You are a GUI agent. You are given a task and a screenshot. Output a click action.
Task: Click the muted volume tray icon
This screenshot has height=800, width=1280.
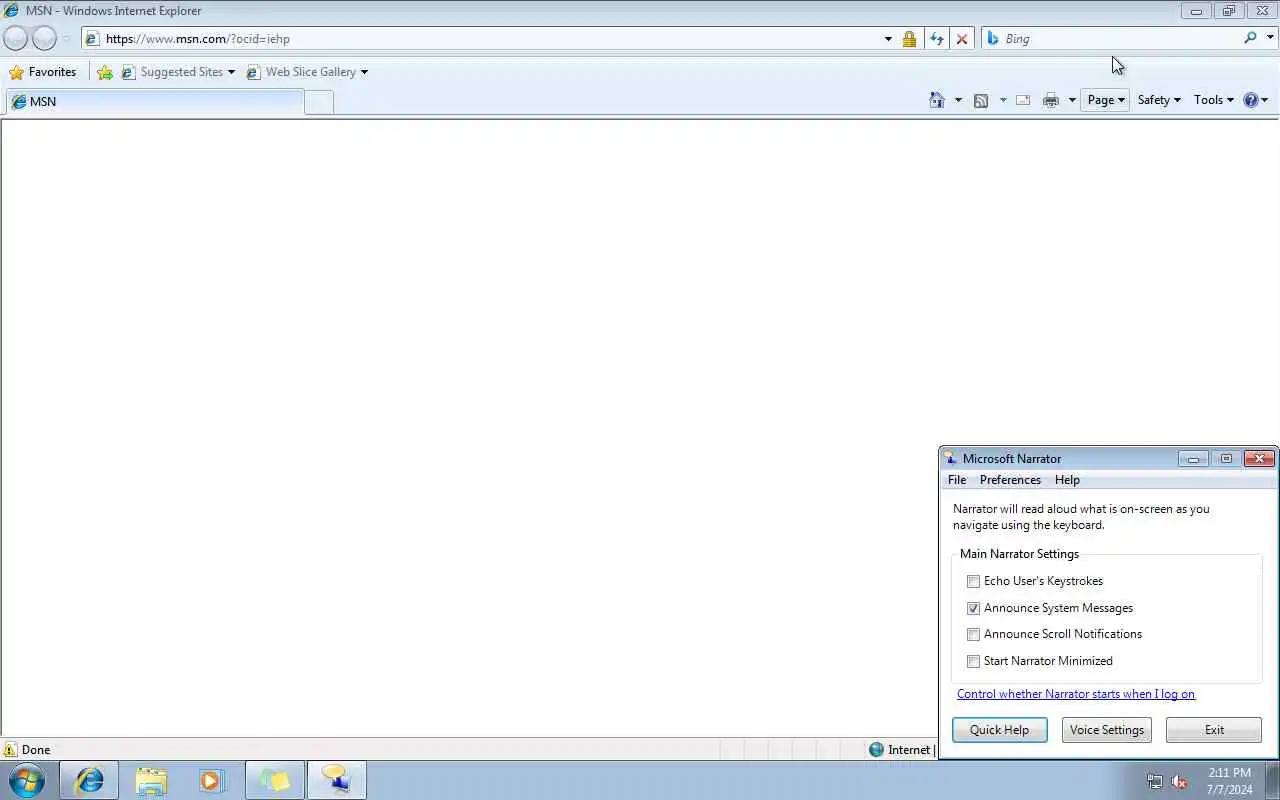point(1180,782)
